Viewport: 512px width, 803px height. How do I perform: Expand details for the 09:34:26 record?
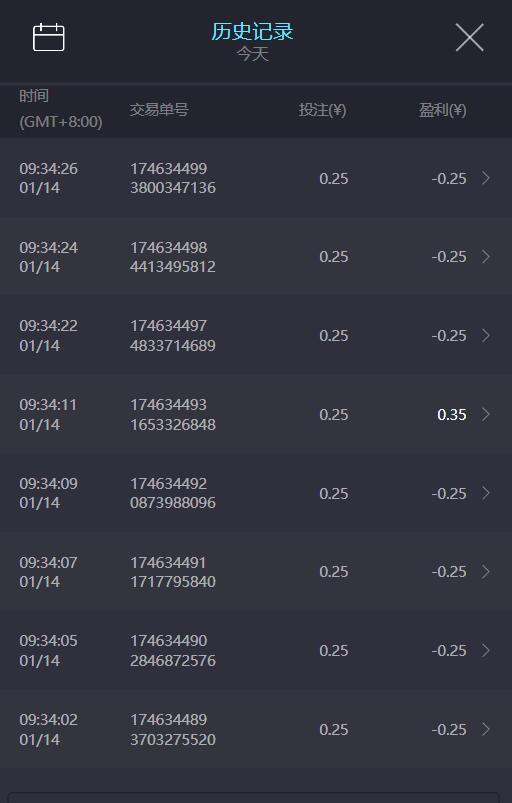point(486,178)
